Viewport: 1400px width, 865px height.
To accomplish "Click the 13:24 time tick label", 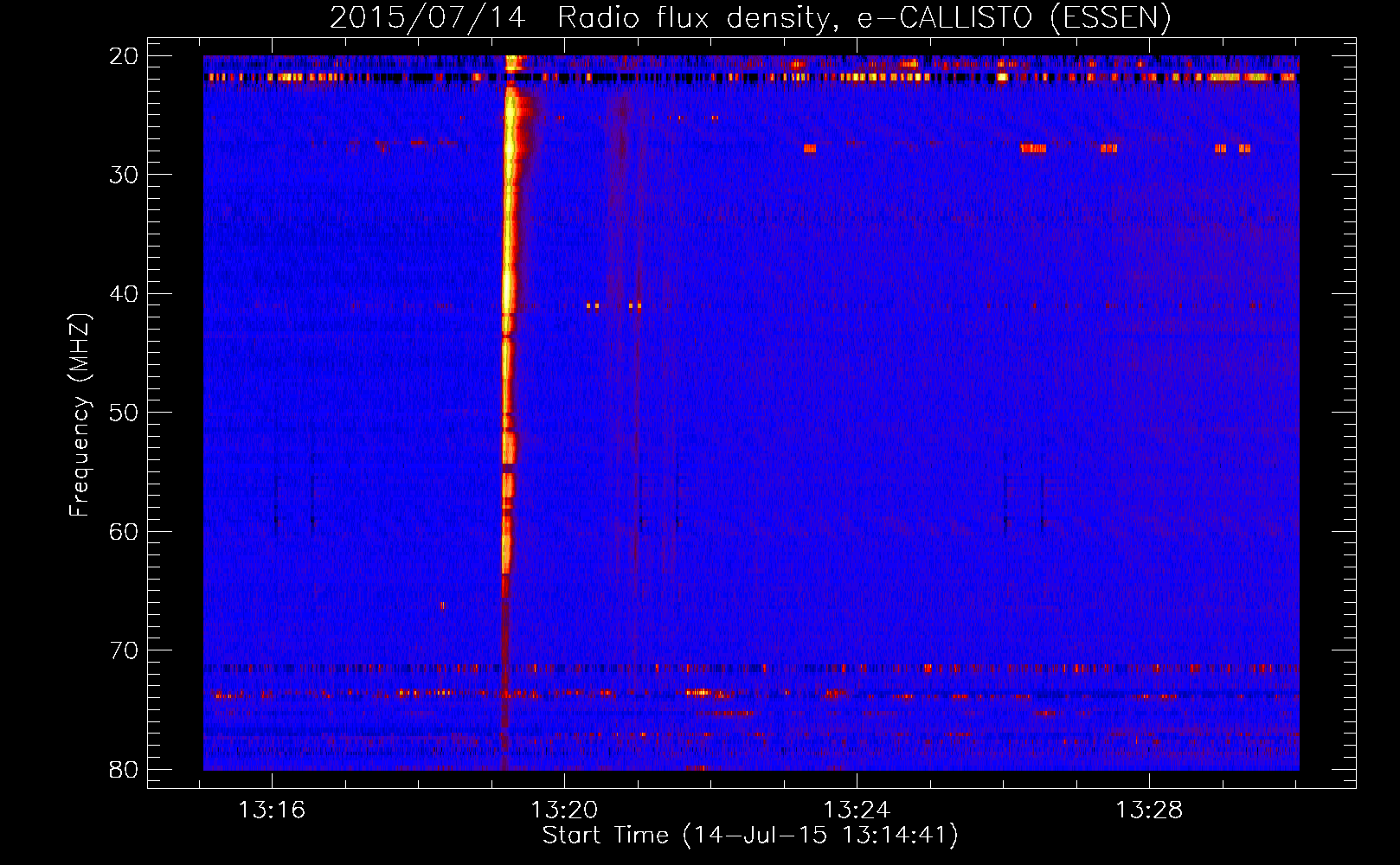I will (857, 811).
